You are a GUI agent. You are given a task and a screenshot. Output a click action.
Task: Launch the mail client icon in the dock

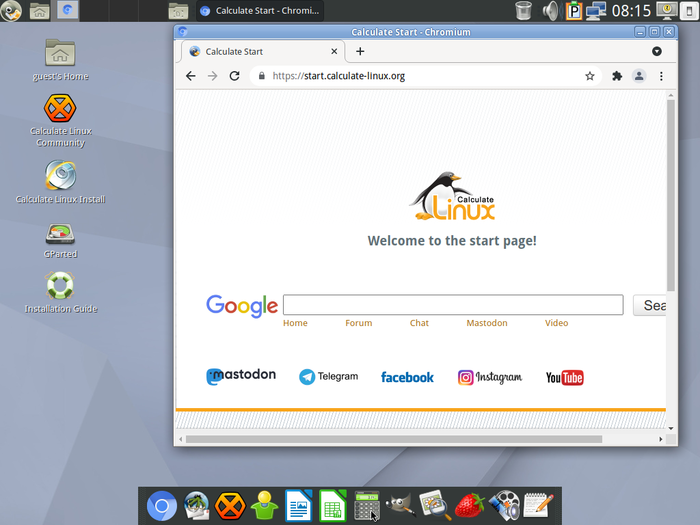tap(196, 506)
